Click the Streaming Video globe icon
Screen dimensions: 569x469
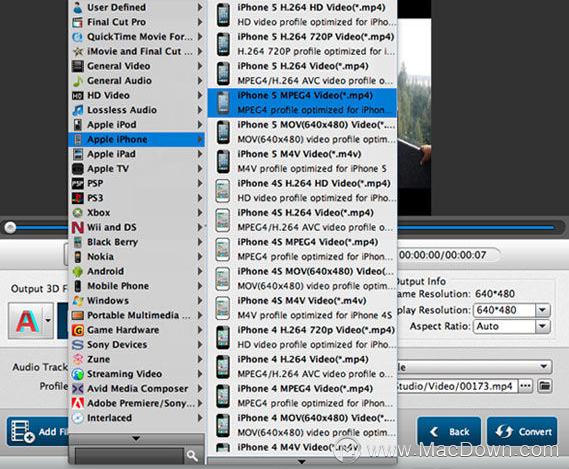pos(78,374)
